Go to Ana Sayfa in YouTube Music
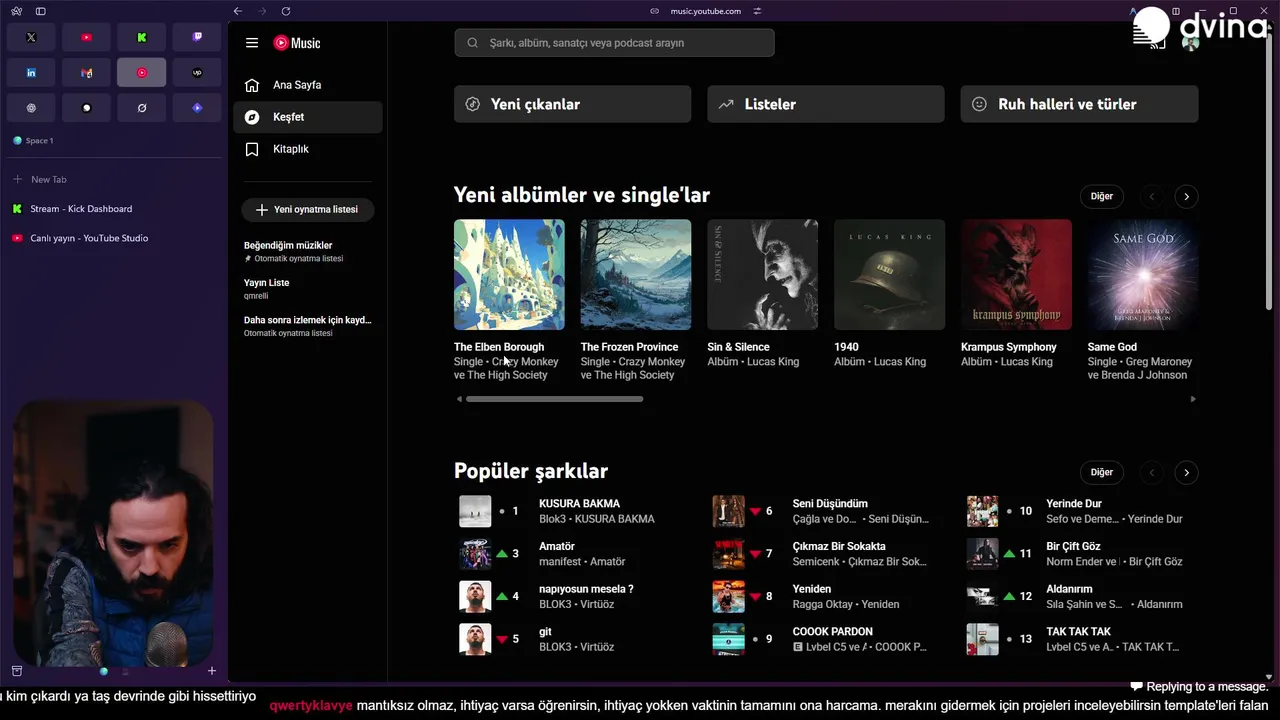This screenshot has width=1280, height=720. click(308, 85)
